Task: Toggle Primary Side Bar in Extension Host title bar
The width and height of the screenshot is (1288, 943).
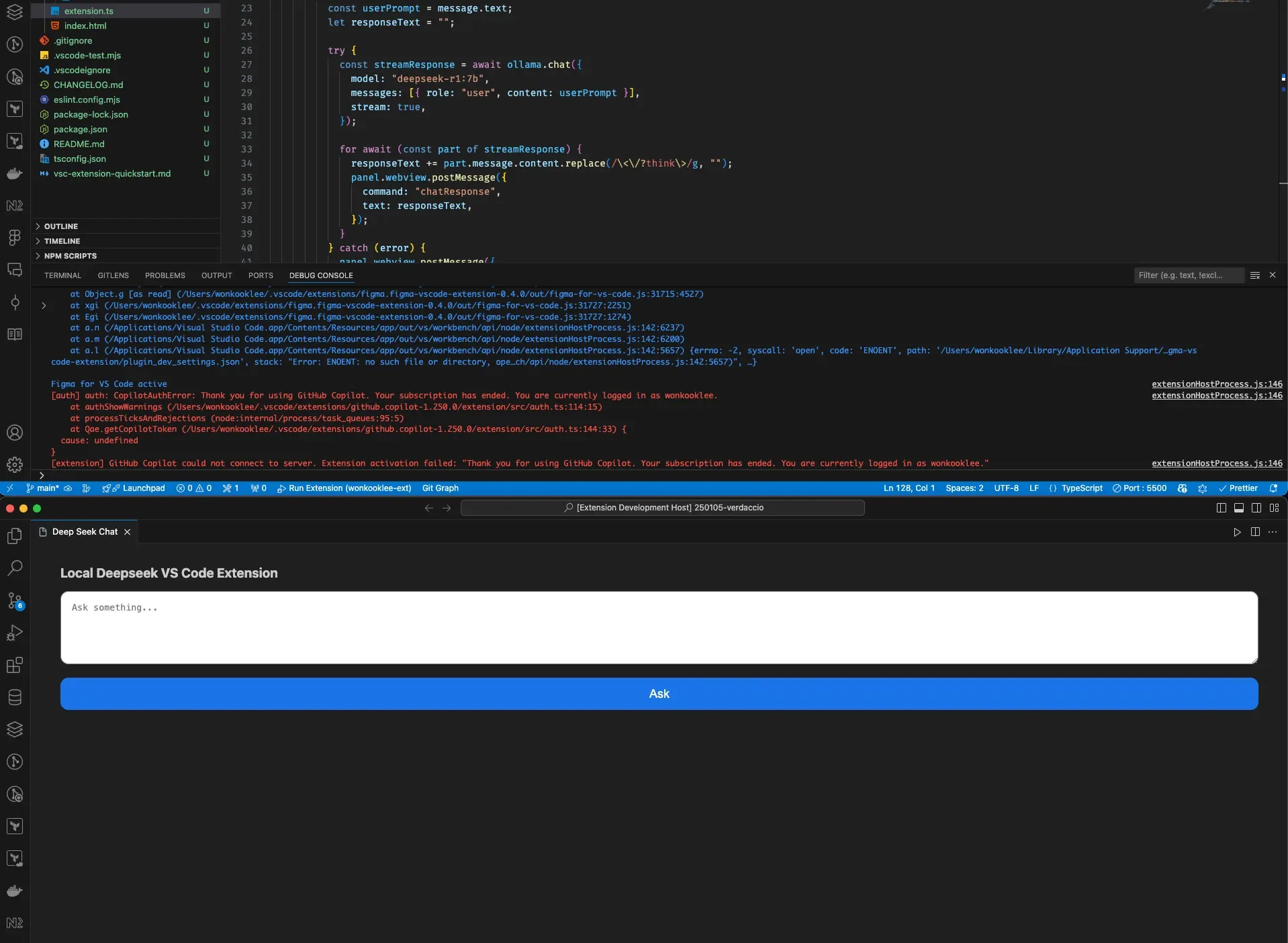Action: (1222, 508)
